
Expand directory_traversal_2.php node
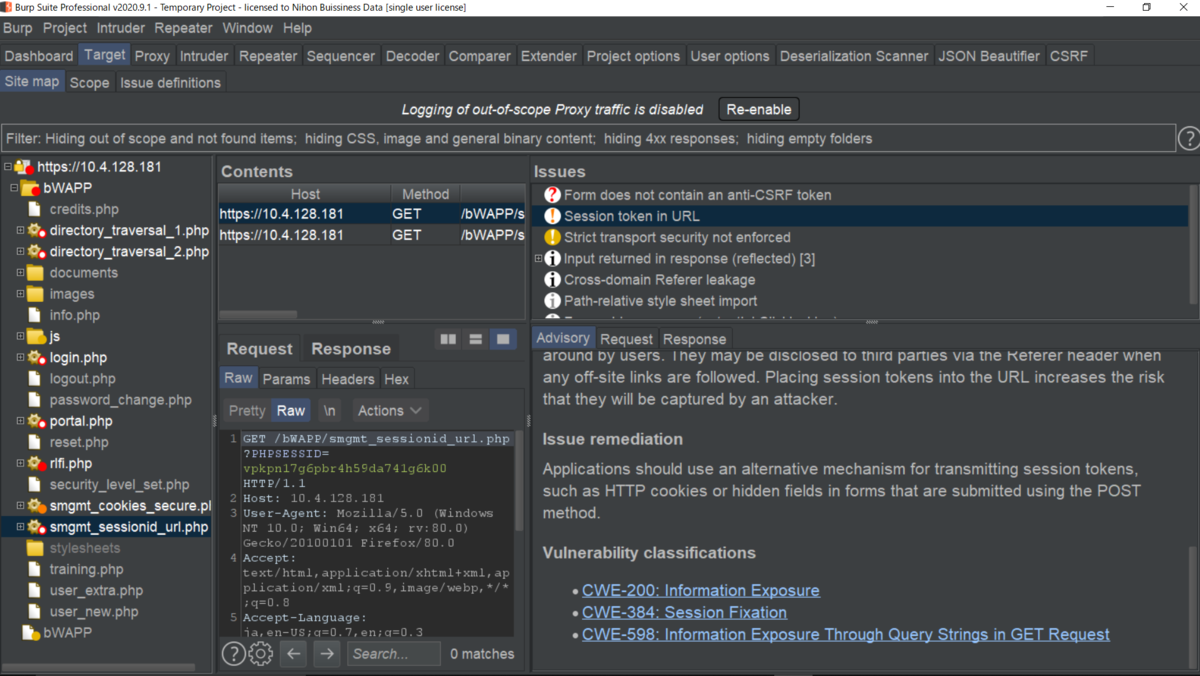click(20, 252)
